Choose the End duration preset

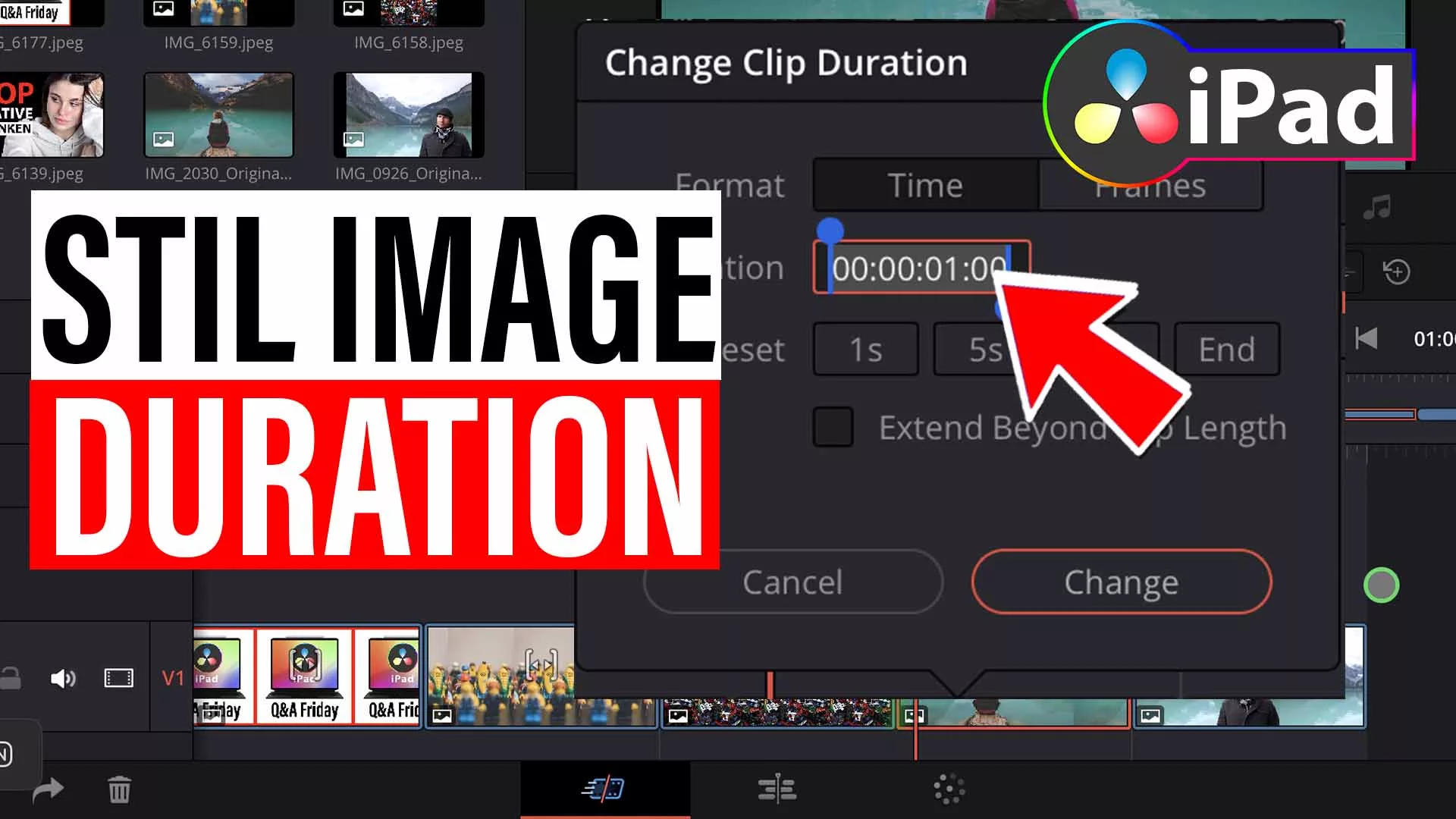(x=1226, y=350)
